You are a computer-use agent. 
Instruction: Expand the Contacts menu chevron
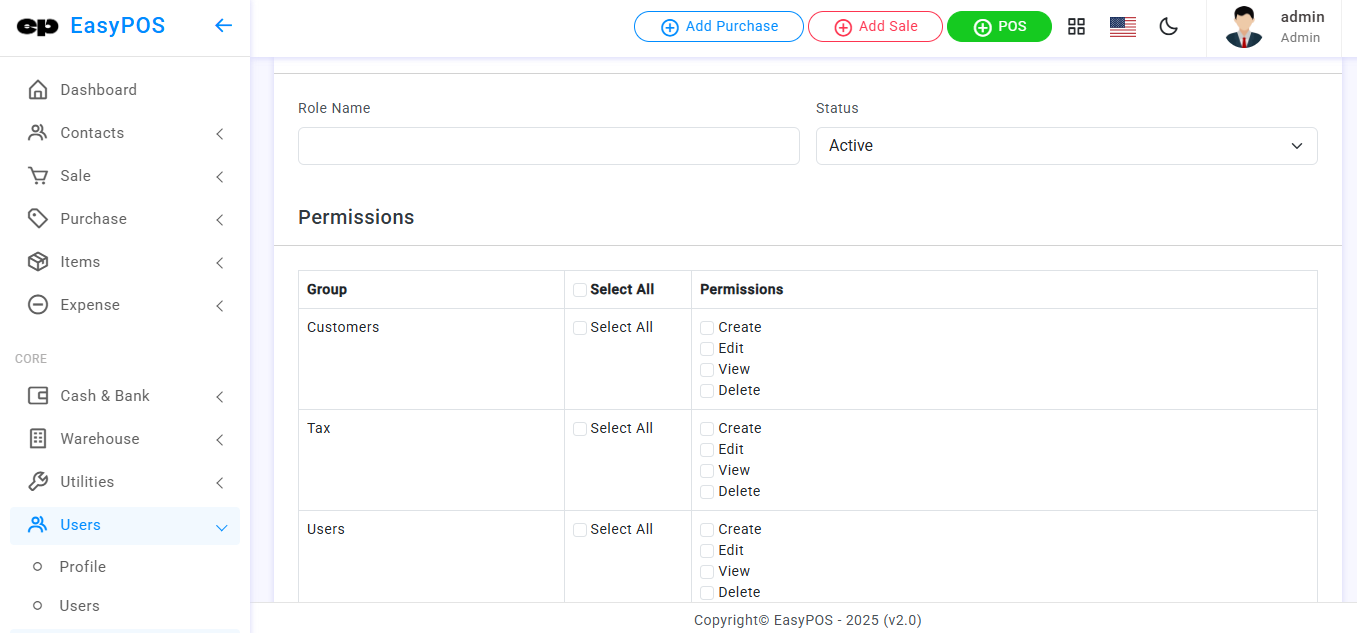[x=220, y=134]
